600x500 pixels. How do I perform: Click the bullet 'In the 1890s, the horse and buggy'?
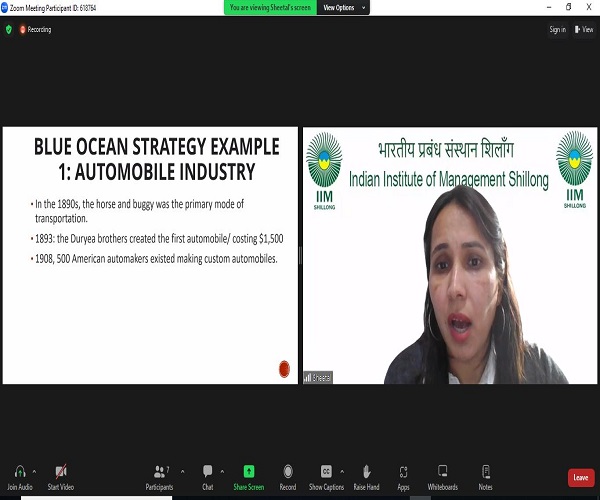[x=137, y=211]
